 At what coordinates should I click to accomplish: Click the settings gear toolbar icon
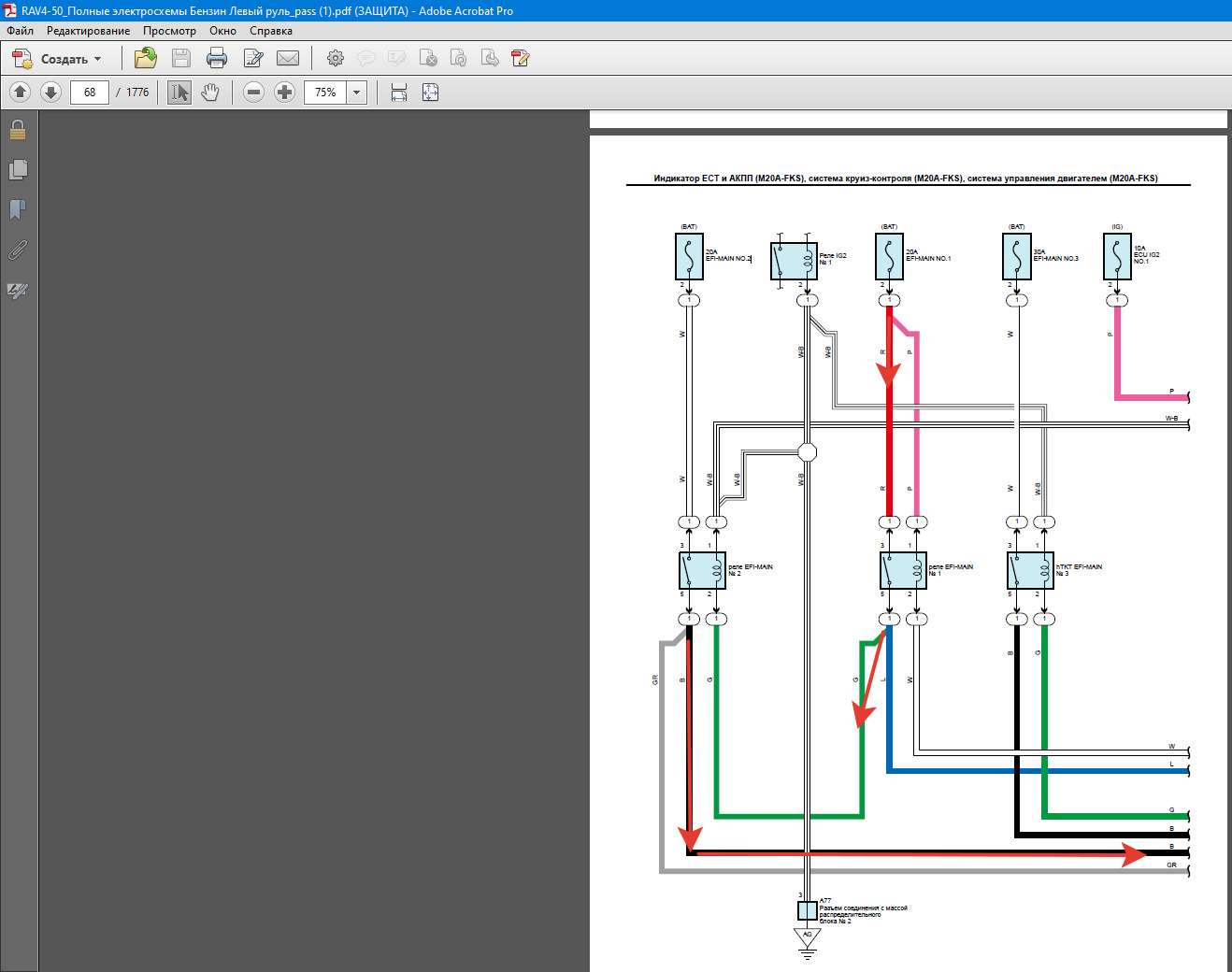[336, 59]
